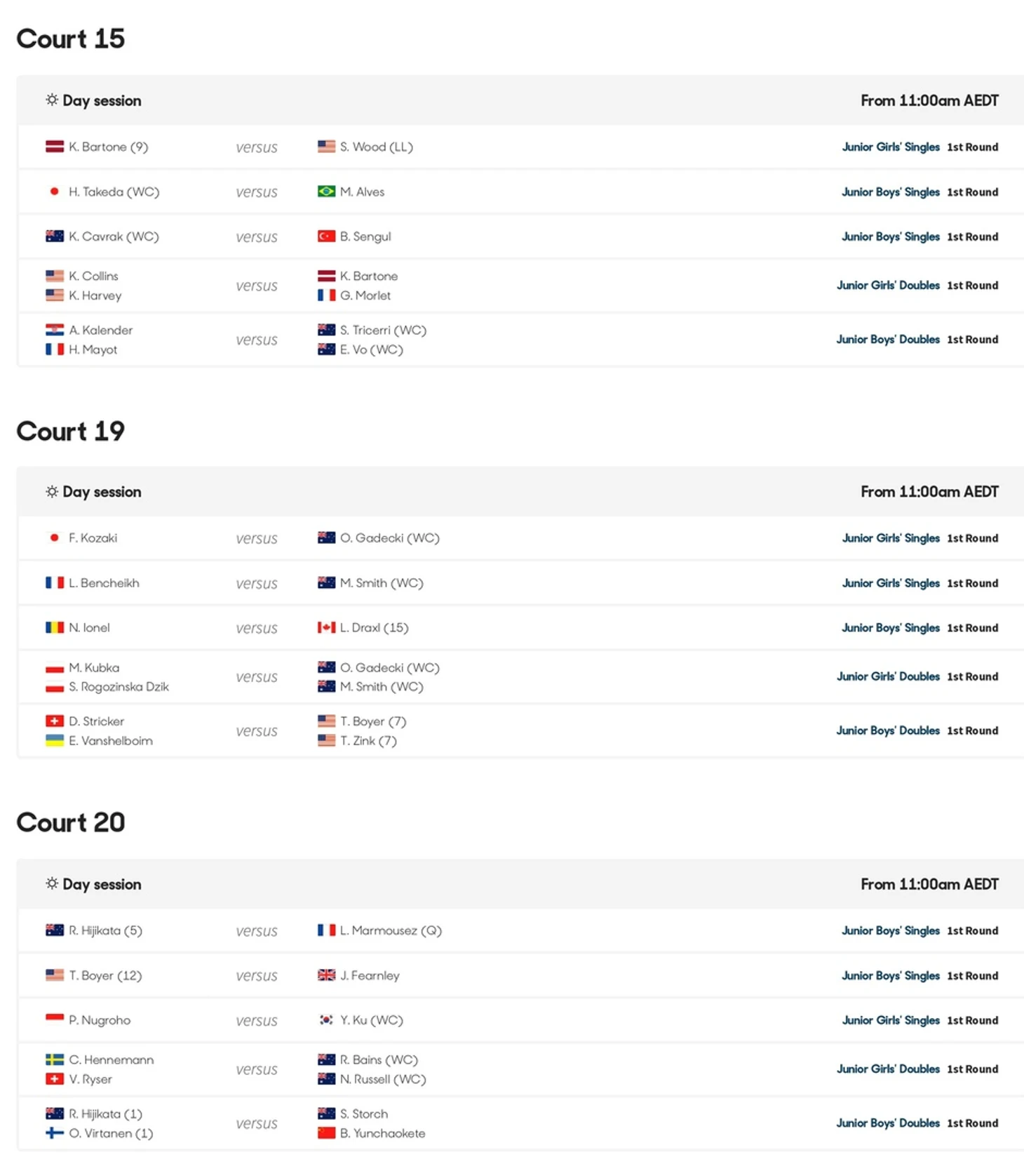Open R. Hijikata (5) player link

click(105, 930)
